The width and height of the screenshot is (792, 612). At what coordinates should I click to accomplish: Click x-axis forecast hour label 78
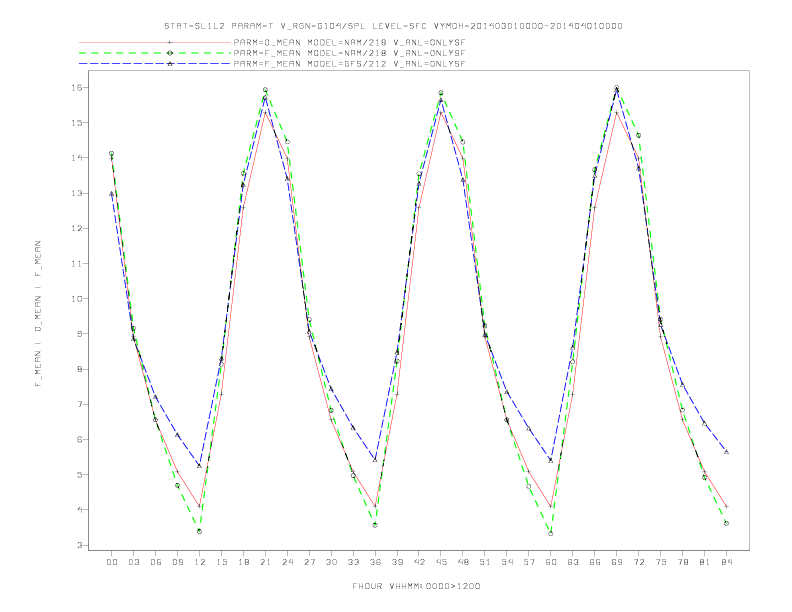click(682, 562)
